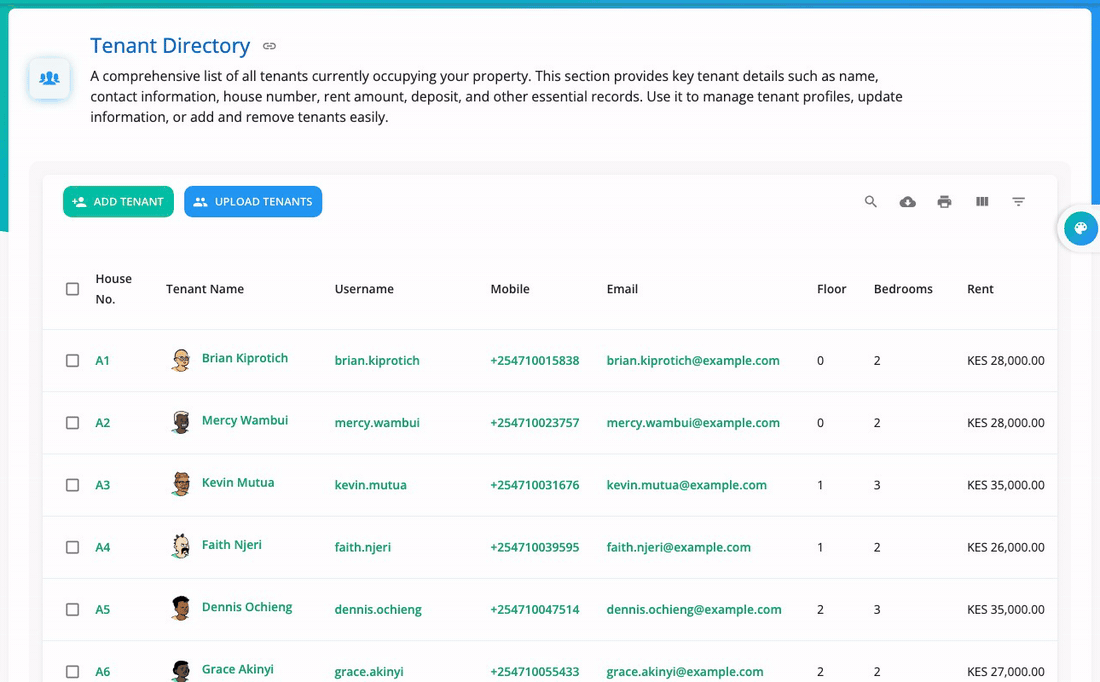Toggle the select-all checkbox in header
Screen dimensions: 1100x682
pyautogui.click(x=72, y=289)
